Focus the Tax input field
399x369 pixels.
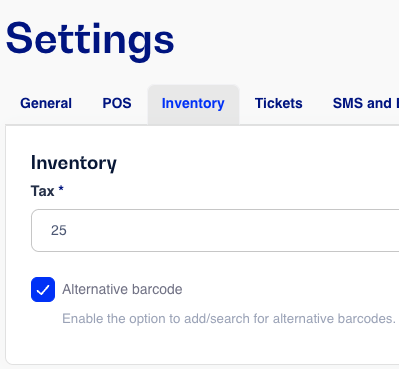pos(215,230)
